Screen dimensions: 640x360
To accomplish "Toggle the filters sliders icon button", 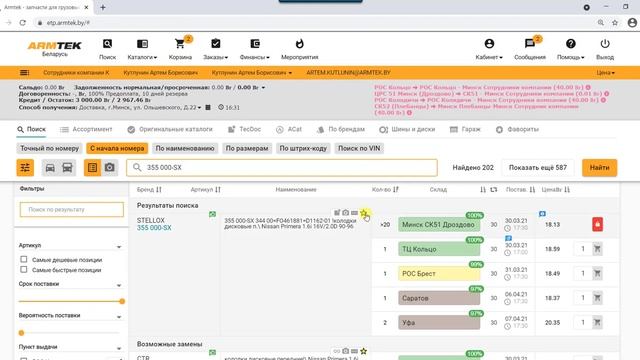I will tap(25, 168).
